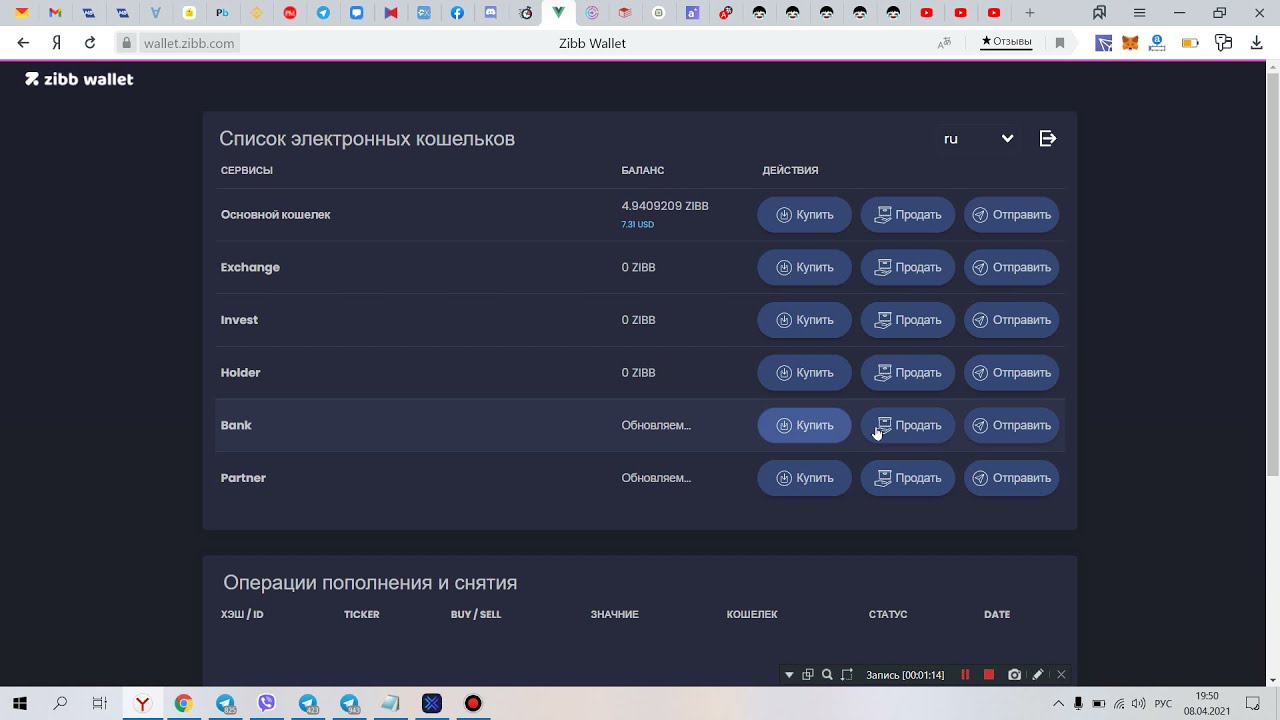Screen dimensions: 1280x720
Task: Switch to the Facebook tab
Action: (457, 13)
